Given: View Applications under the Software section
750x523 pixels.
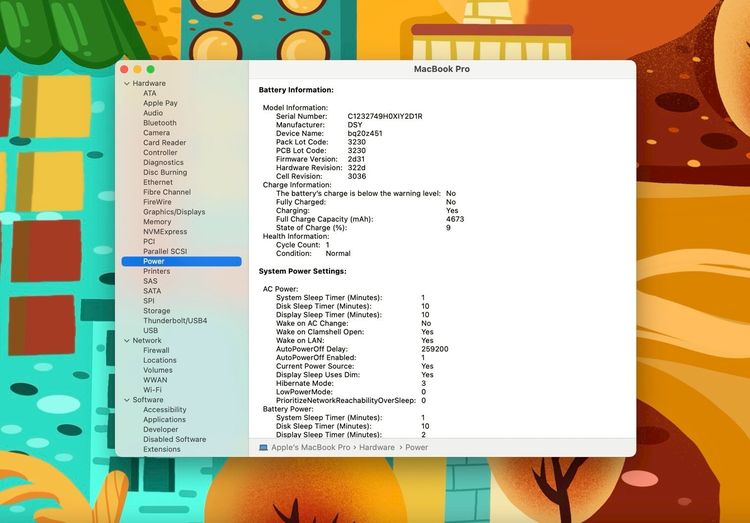Looking at the screenshot, I should point(164,420).
